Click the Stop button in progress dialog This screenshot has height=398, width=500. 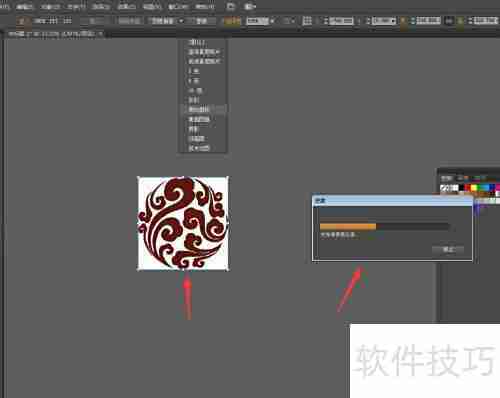[x=448, y=249]
